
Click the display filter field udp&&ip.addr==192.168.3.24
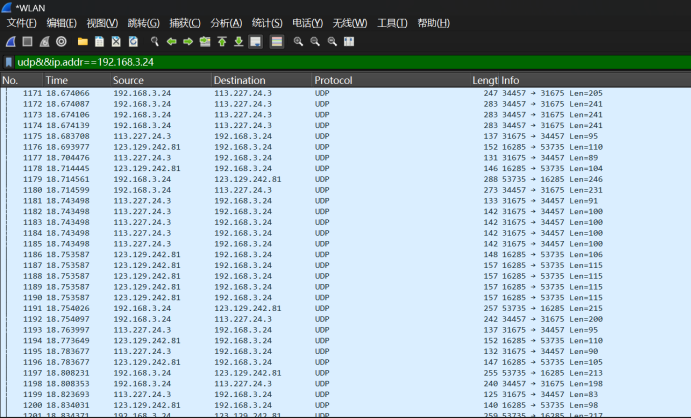pyautogui.click(x=353, y=62)
